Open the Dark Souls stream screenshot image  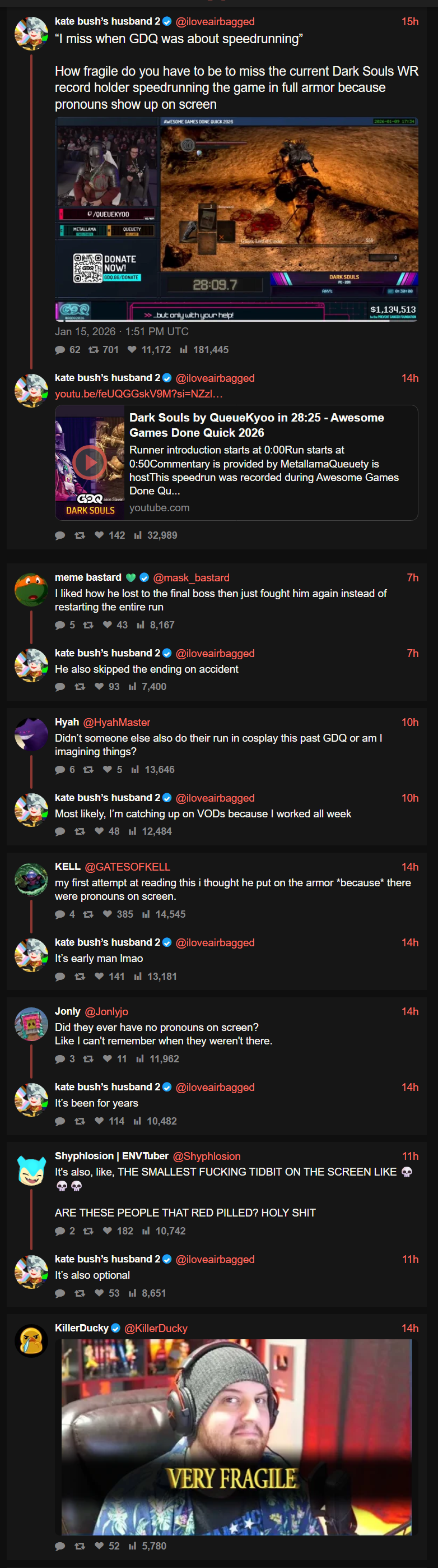pyautogui.click(x=236, y=219)
